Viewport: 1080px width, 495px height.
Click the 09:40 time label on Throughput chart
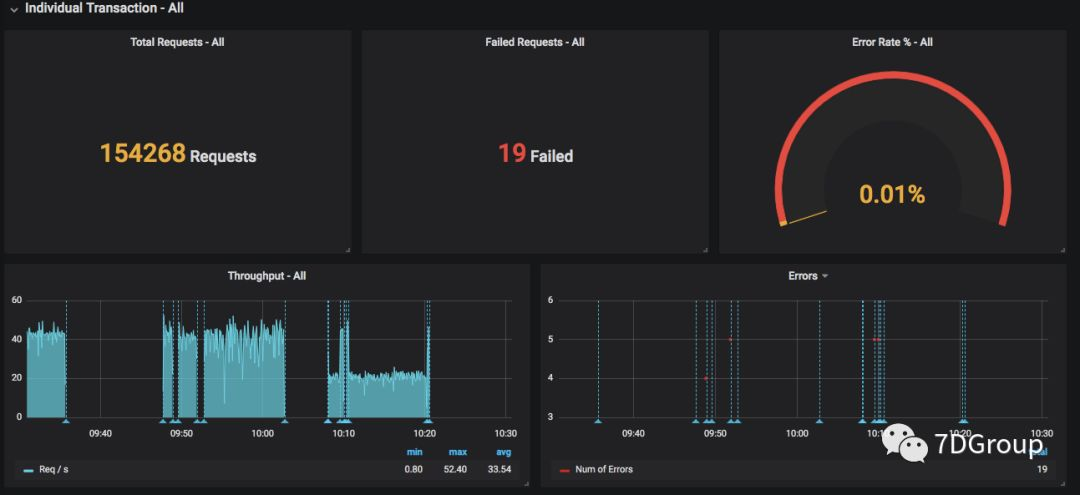pyautogui.click(x=101, y=434)
